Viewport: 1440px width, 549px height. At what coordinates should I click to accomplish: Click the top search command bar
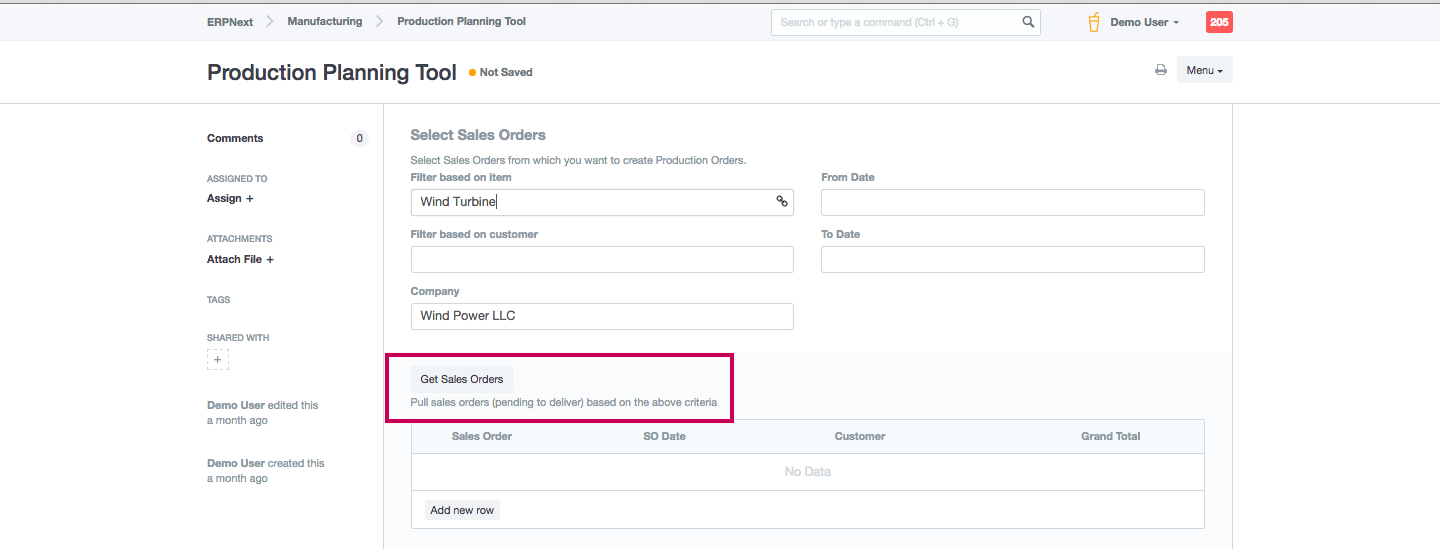(x=895, y=22)
